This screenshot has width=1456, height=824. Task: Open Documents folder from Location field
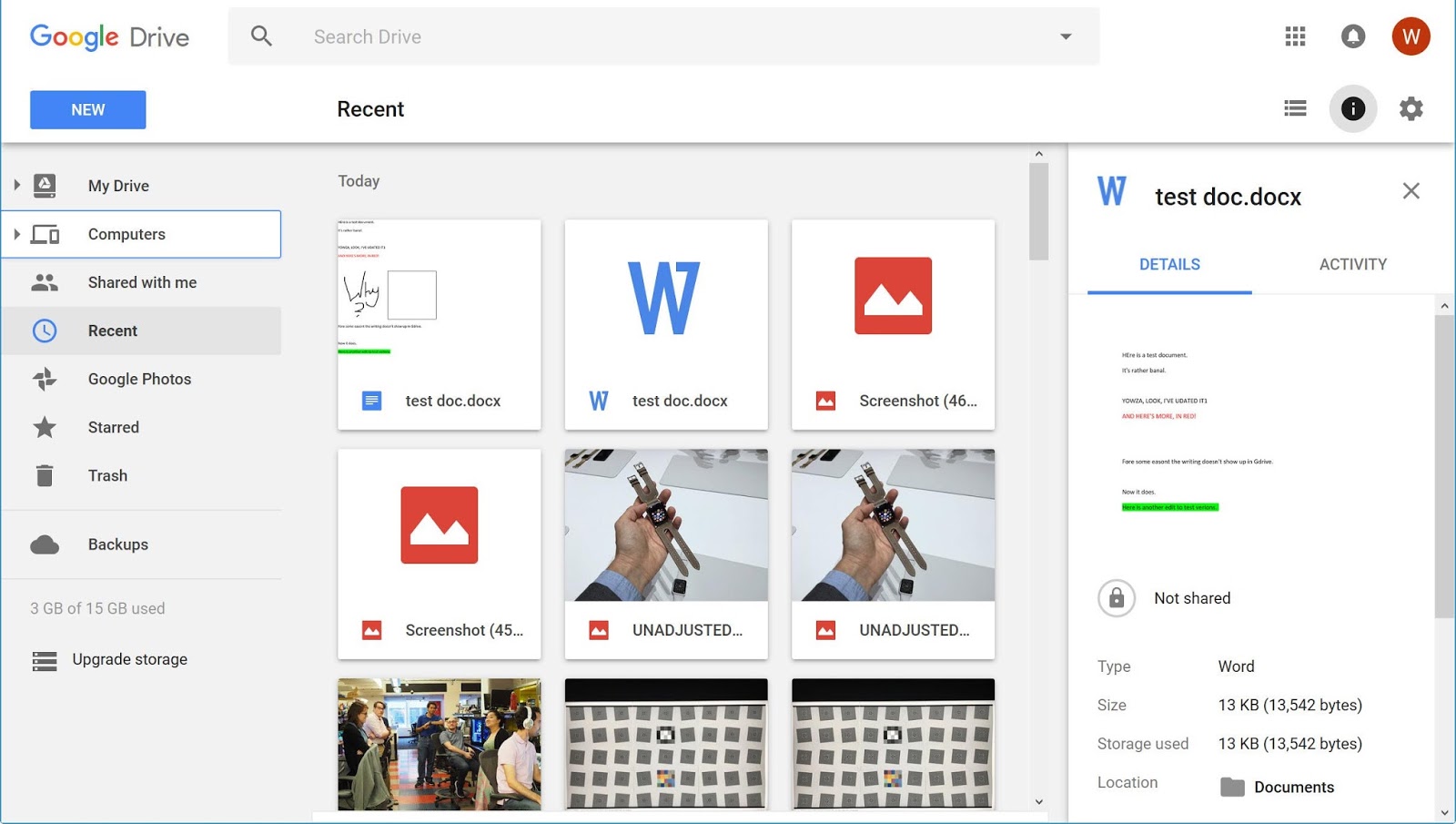[1293, 787]
